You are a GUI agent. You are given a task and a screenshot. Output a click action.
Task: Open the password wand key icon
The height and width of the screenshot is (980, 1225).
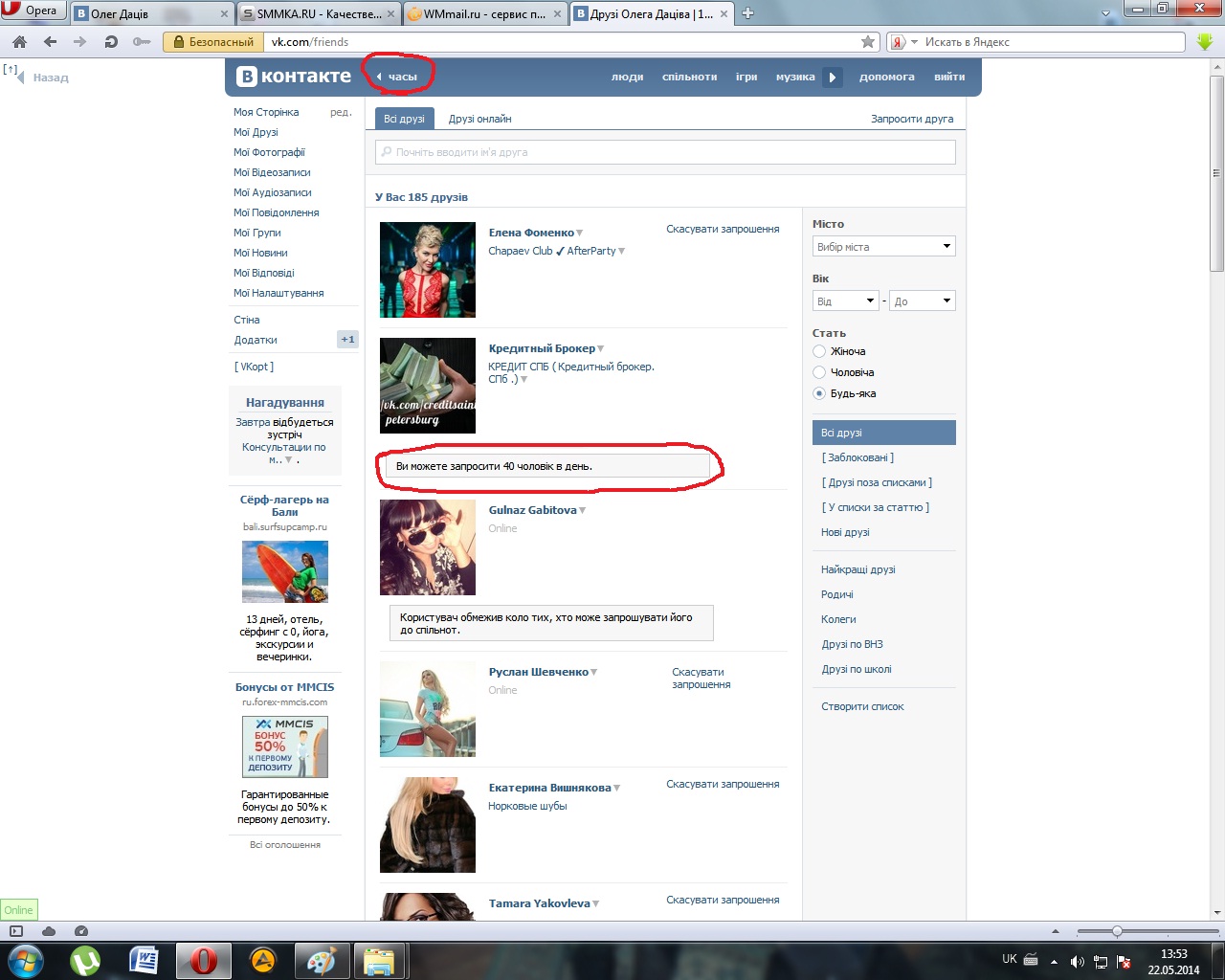[x=142, y=42]
